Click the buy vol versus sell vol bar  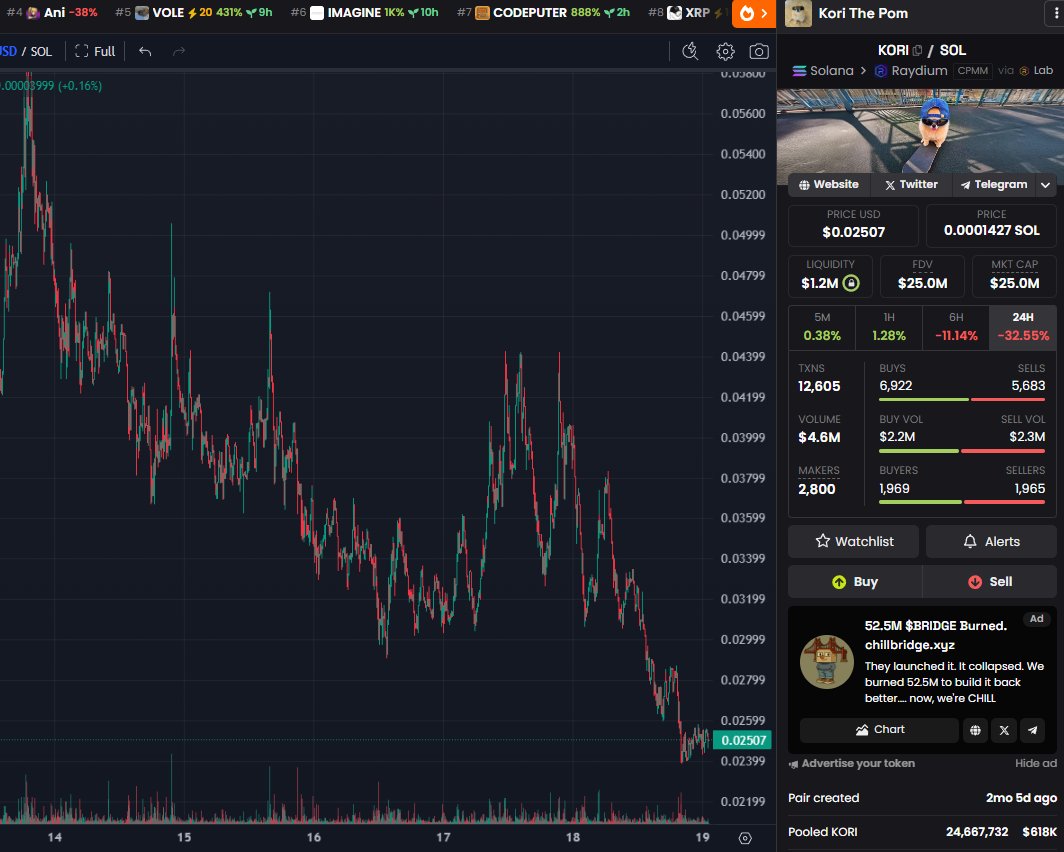click(962, 451)
